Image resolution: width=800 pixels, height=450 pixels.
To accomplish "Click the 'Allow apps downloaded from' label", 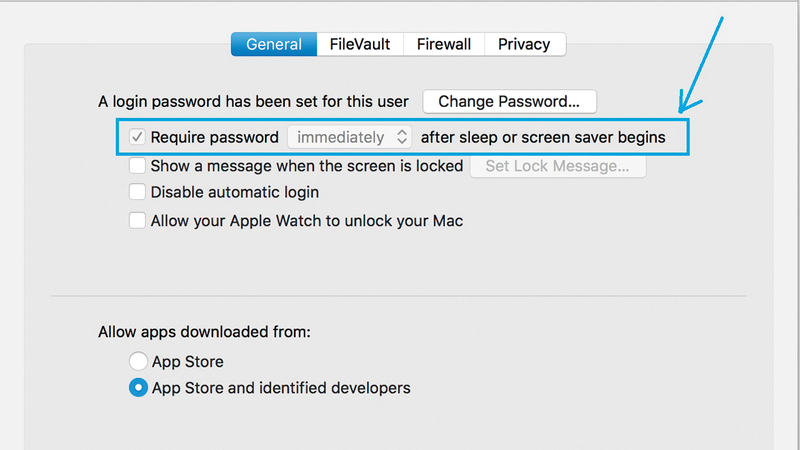I will click(204, 332).
